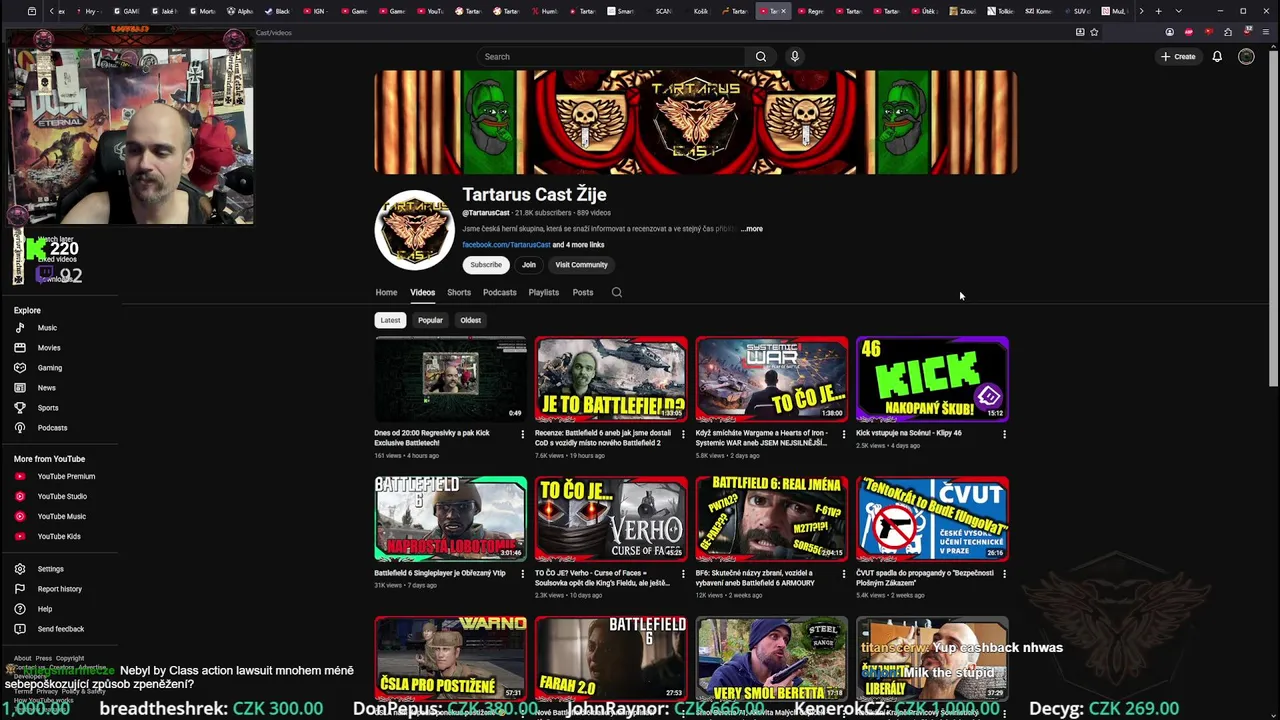This screenshot has width=1280, height=720.
Task: Bookmark this page with star icon
Action: 1094,32
